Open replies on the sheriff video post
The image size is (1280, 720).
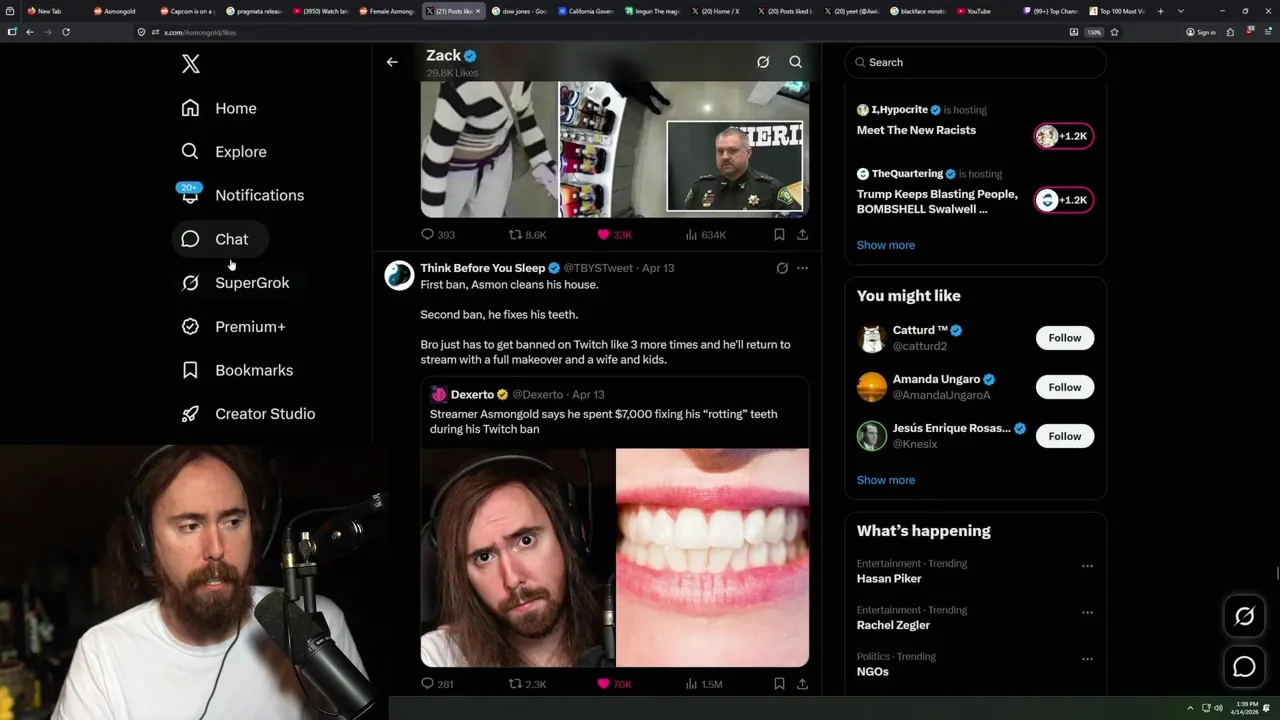point(438,235)
